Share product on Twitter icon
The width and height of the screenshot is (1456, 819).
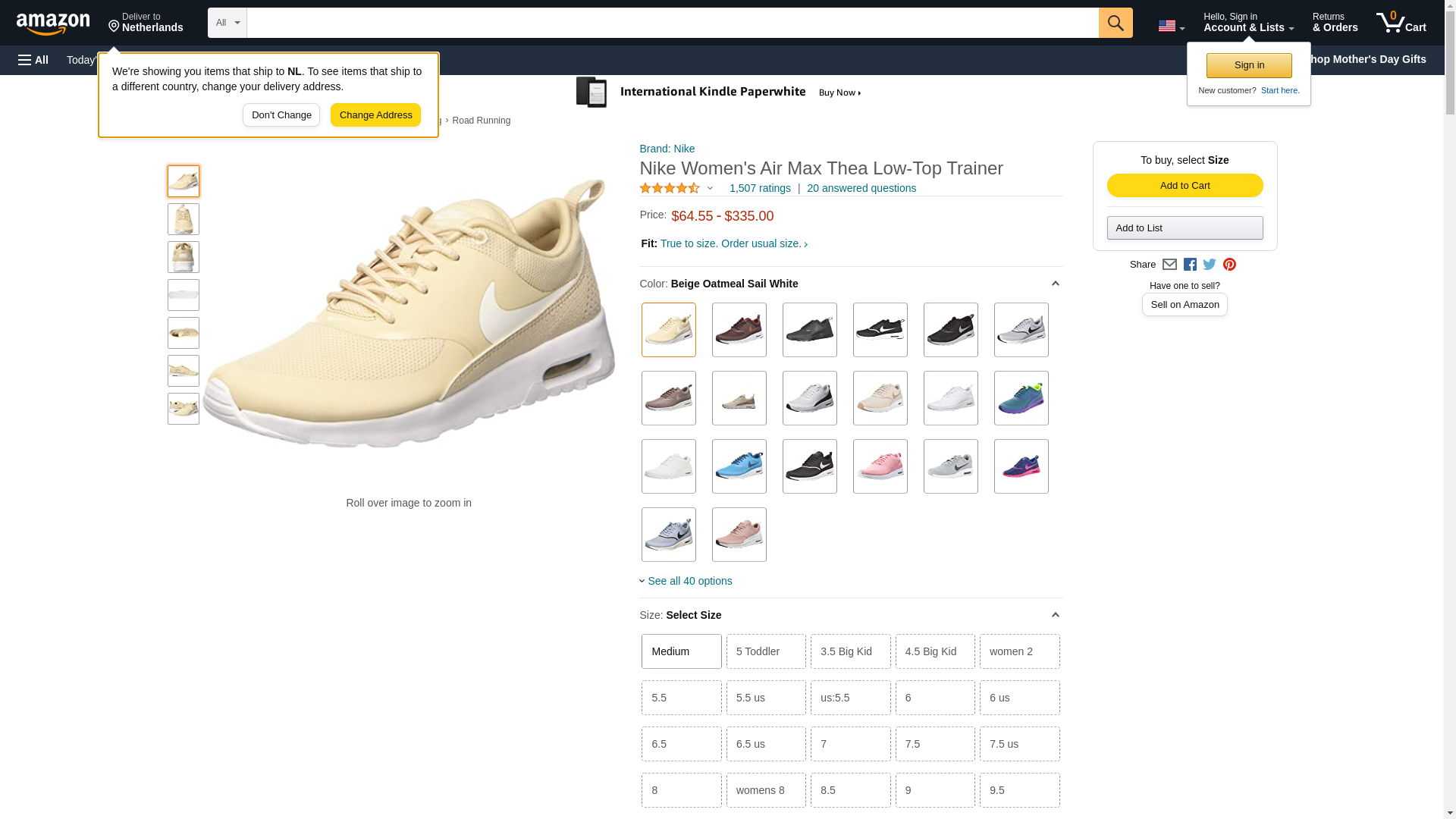coord(1210,265)
